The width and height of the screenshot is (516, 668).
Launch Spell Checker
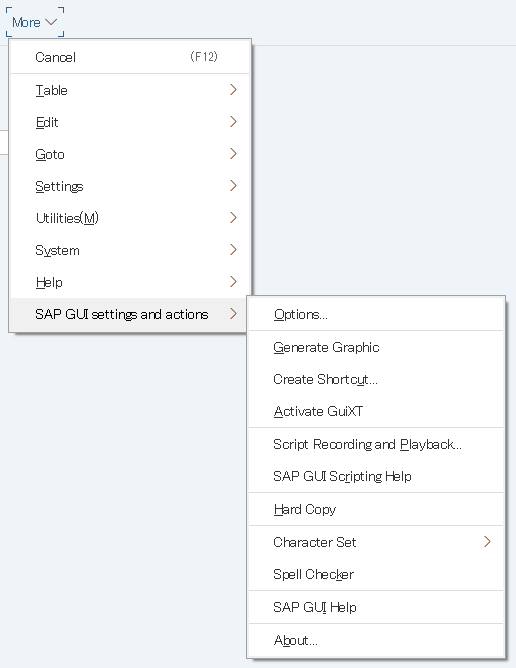376,574
